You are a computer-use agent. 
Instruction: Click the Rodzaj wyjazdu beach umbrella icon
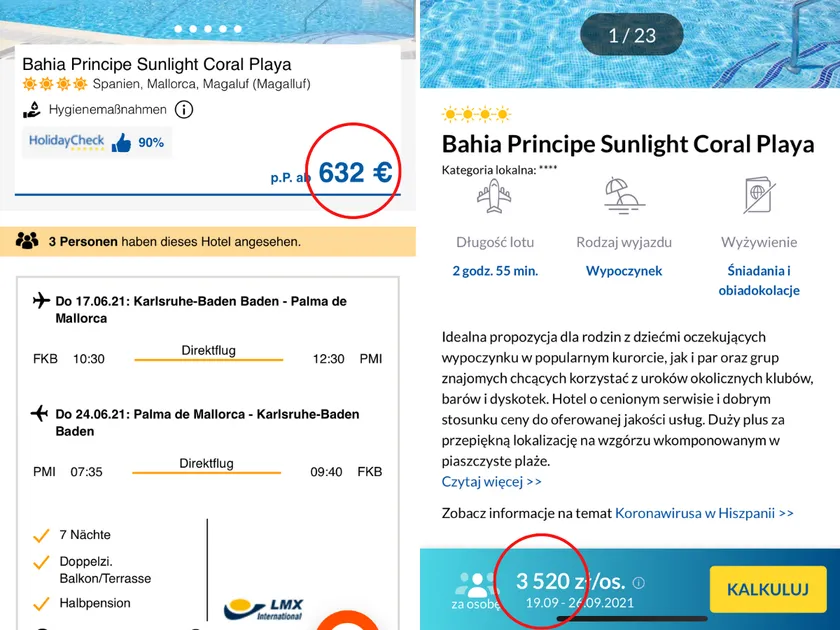pyautogui.click(x=624, y=197)
